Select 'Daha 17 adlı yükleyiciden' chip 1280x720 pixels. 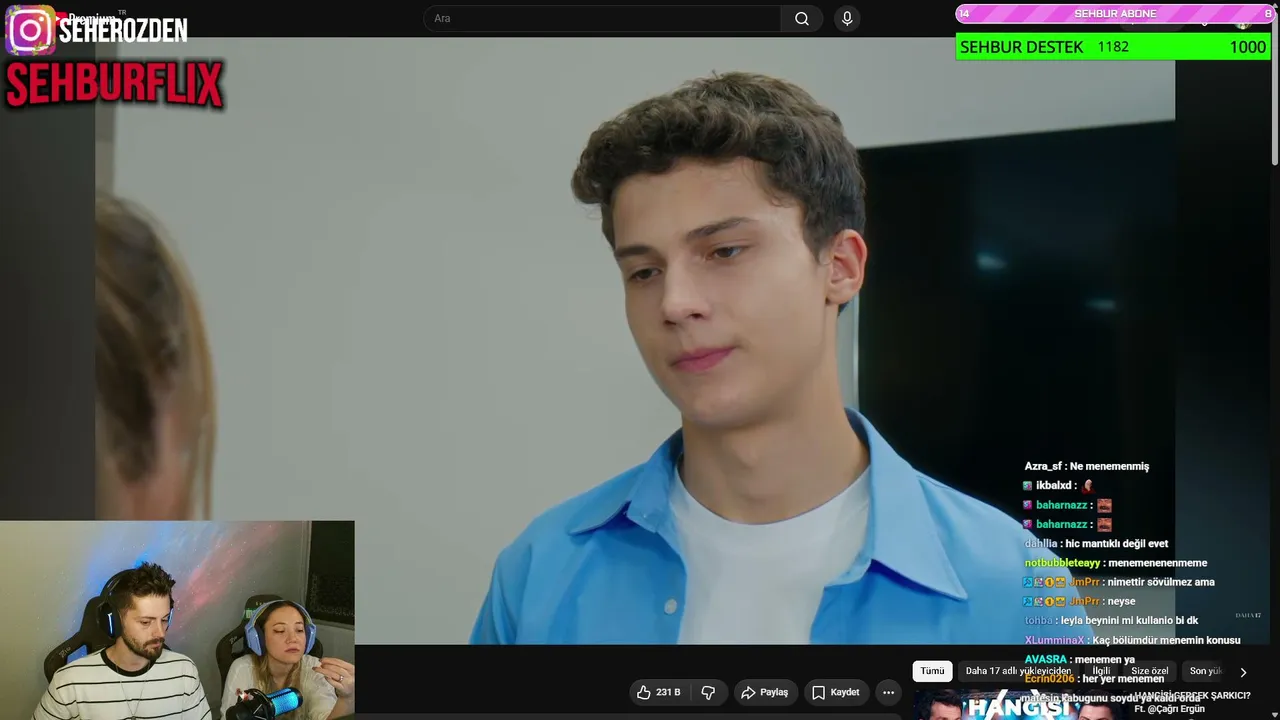(x=1018, y=671)
